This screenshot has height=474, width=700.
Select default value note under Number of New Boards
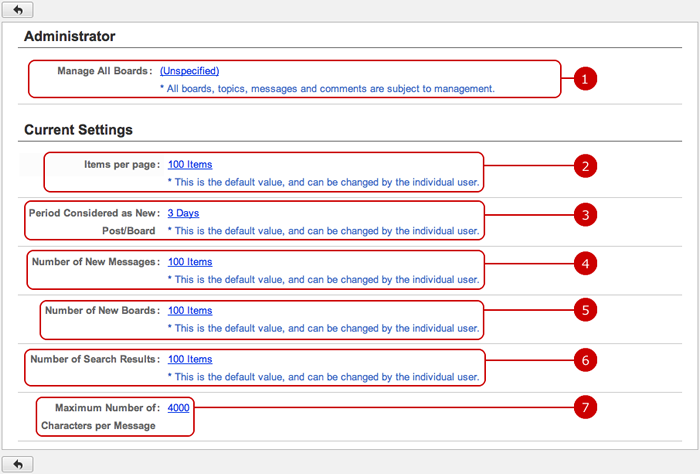click(x=323, y=328)
